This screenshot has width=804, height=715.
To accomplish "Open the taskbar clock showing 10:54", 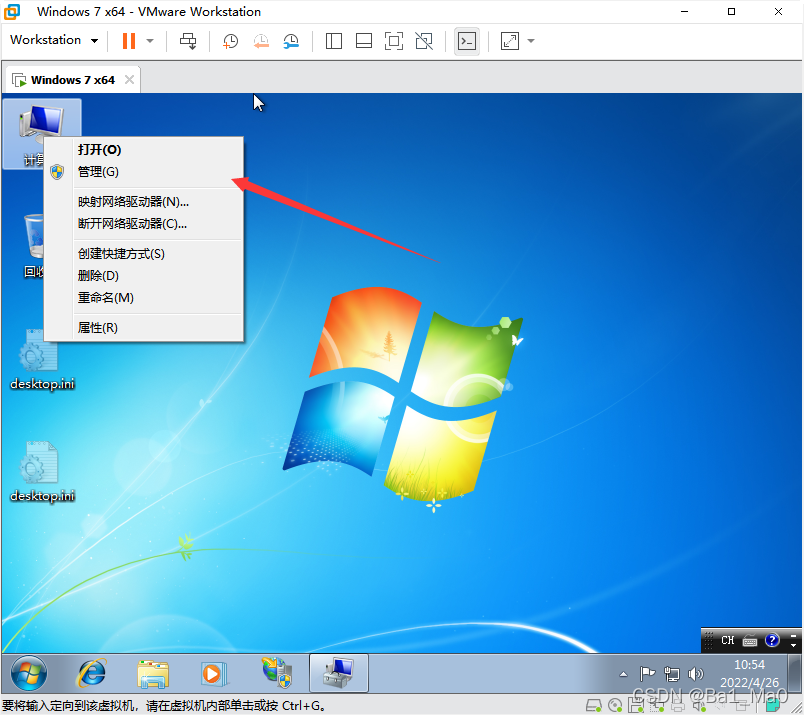I will click(749, 673).
